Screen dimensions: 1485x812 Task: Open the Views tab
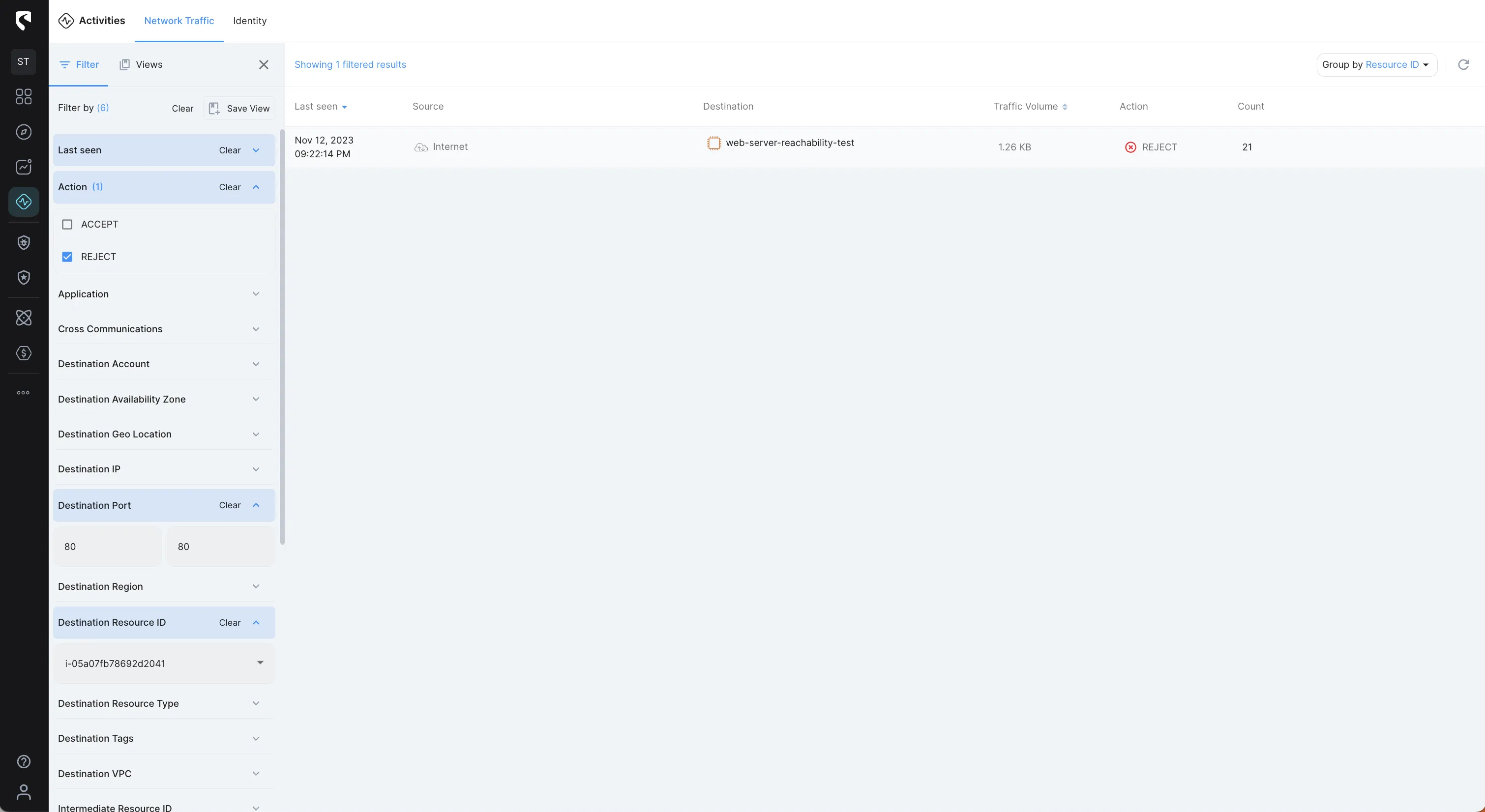(141, 64)
